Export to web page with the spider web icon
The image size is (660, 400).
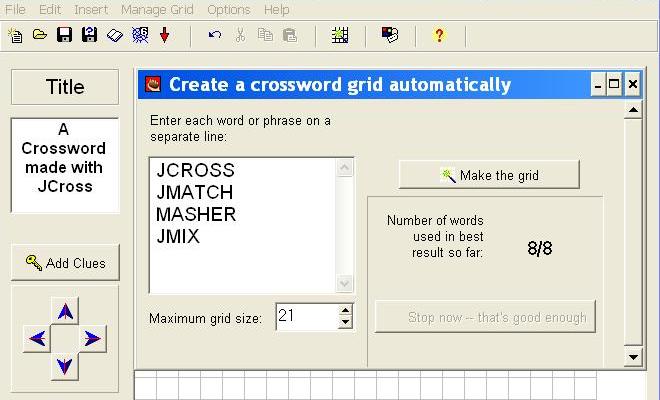[140, 35]
